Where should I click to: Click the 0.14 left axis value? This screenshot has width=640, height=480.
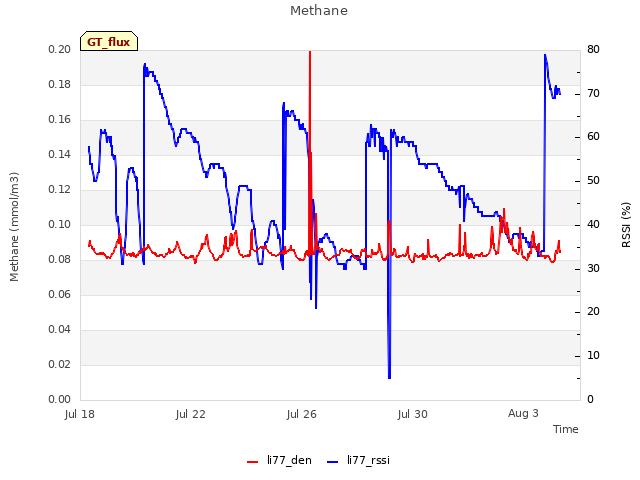coord(60,155)
